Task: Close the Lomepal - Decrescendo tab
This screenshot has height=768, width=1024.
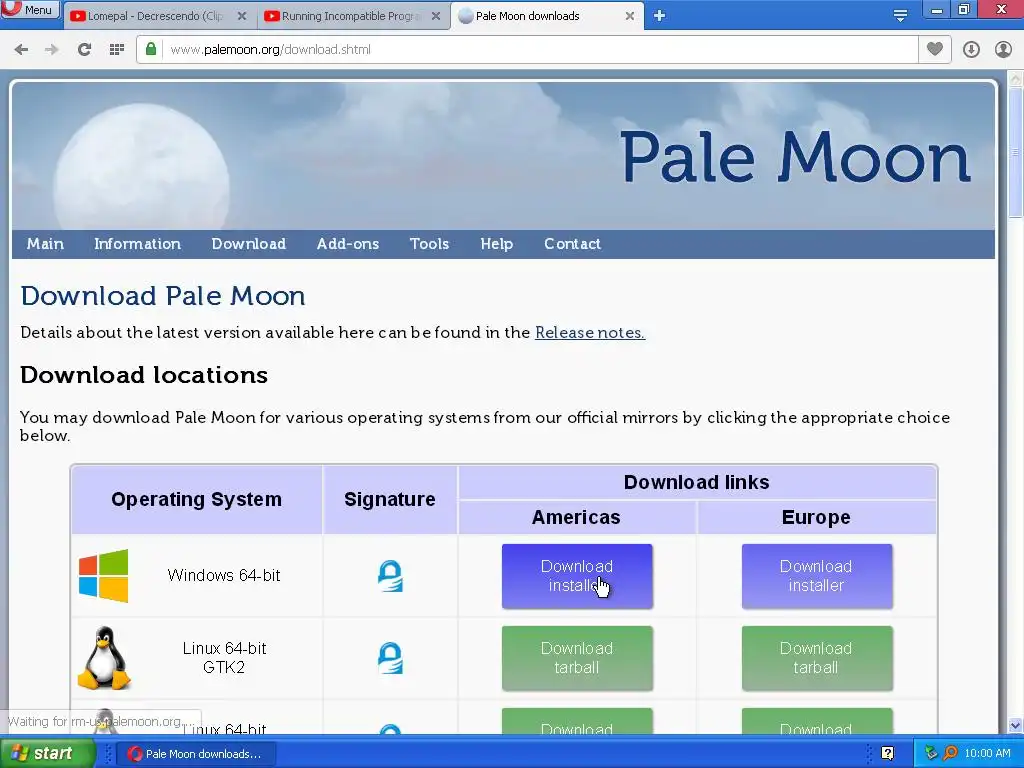Action: 242,16
